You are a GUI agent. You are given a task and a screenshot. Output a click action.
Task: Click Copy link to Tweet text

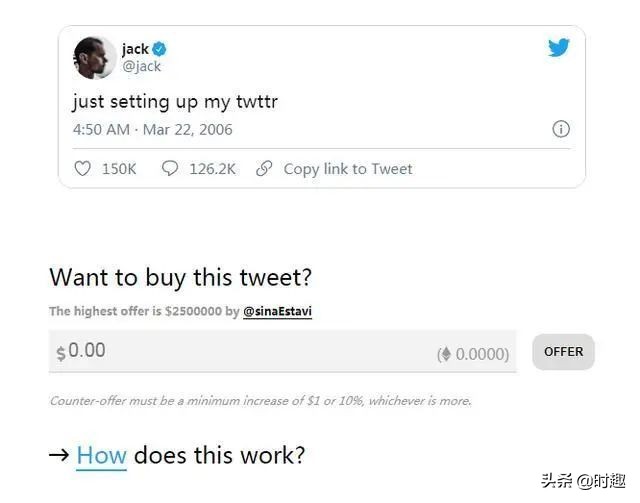point(347,169)
